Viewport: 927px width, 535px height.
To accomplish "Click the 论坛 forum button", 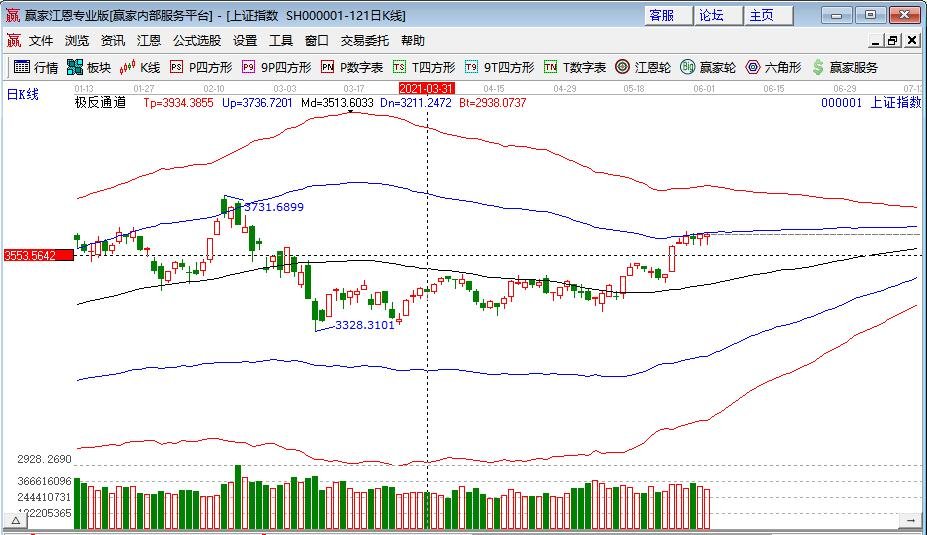I will click(x=711, y=15).
